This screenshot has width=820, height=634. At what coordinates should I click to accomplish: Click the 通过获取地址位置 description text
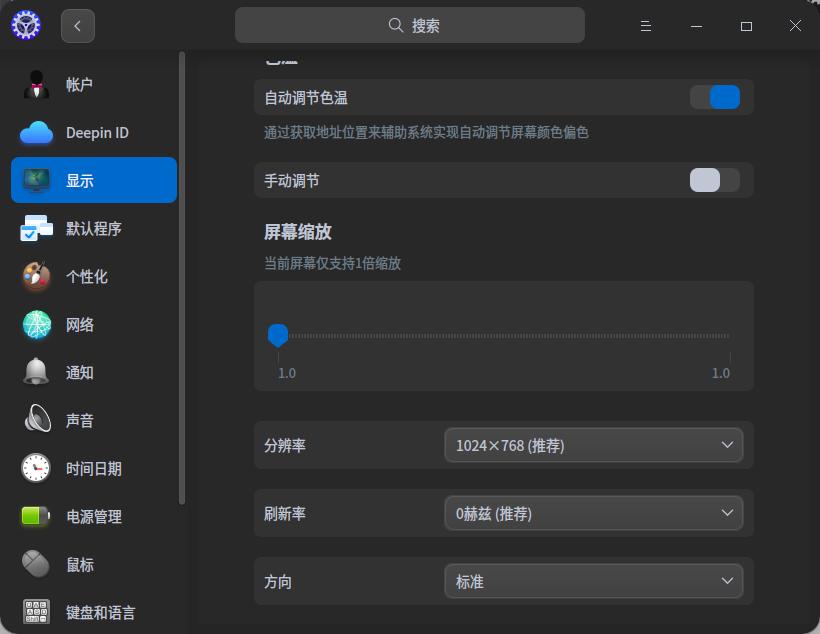tap(426, 132)
